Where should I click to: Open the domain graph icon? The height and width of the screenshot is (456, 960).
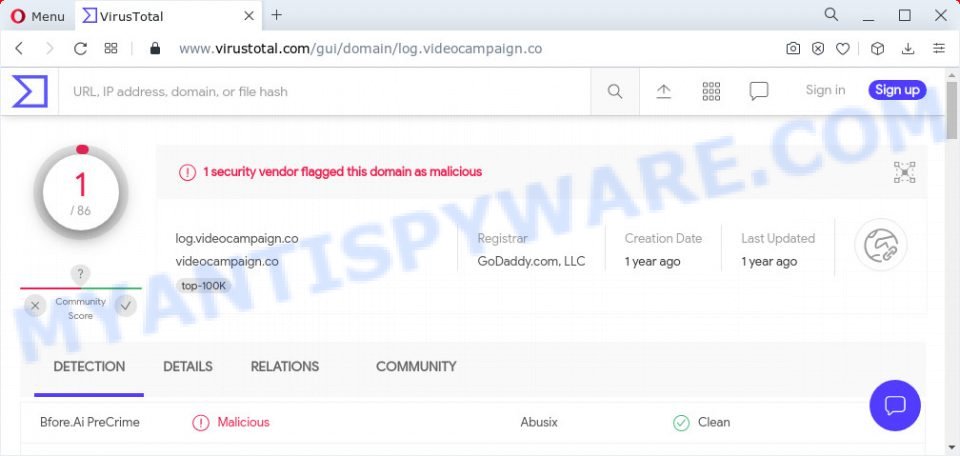(904, 173)
